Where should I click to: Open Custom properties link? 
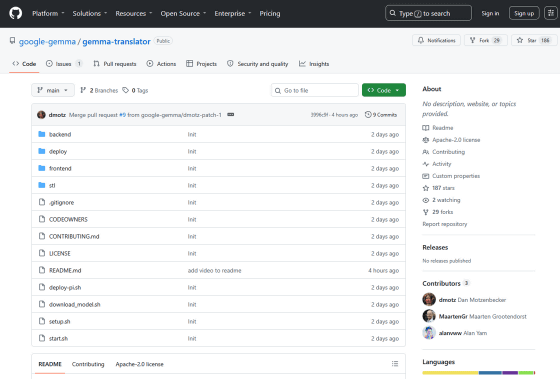(x=451, y=176)
